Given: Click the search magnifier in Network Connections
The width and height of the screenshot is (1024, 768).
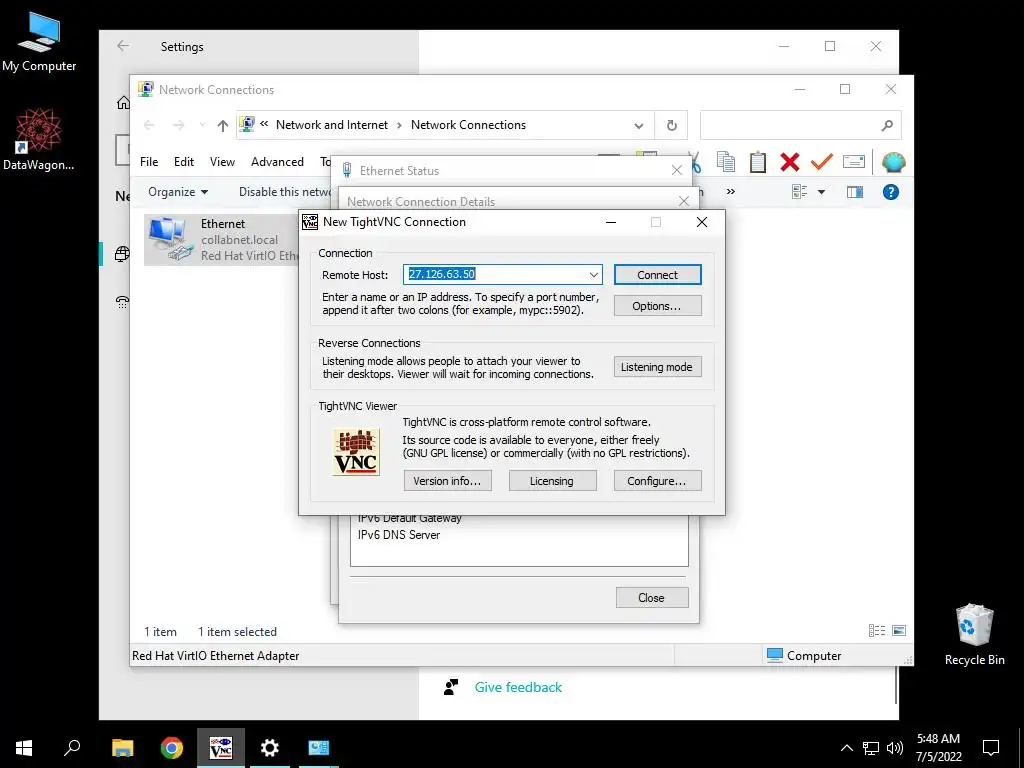Looking at the screenshot, I should 887,125.
